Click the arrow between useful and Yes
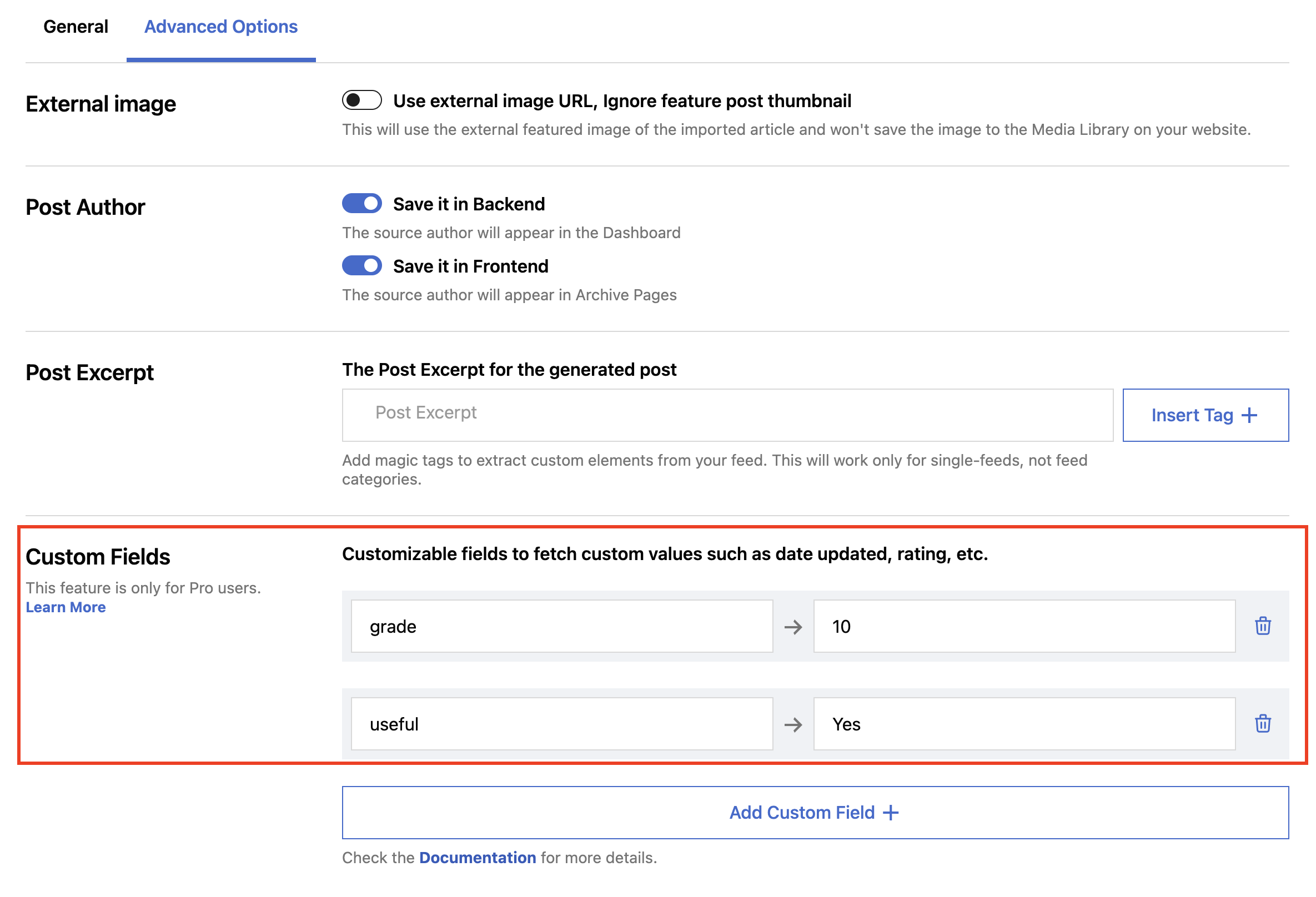The image size is (1316, 897). (x=793, y=724)
